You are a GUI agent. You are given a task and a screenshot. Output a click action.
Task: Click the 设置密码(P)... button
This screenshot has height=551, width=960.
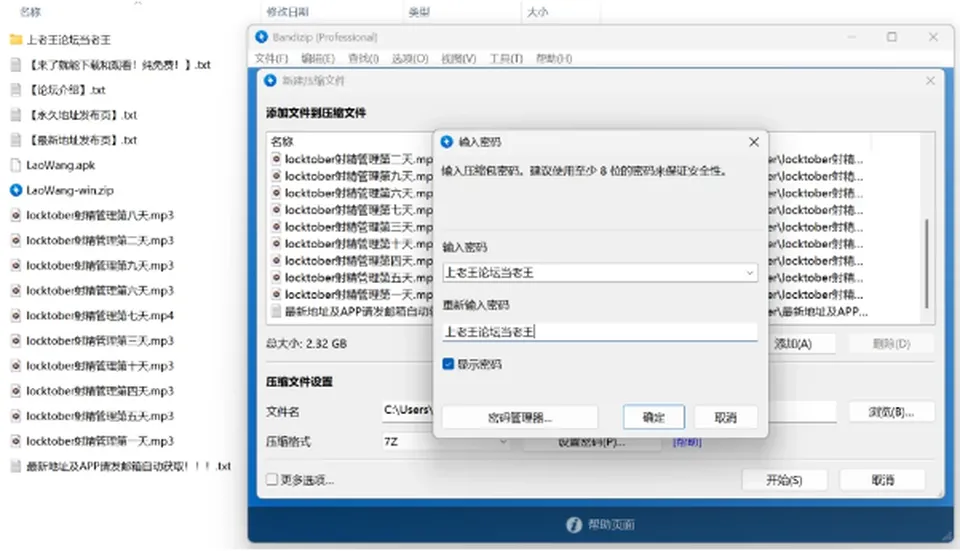(591, 443)
